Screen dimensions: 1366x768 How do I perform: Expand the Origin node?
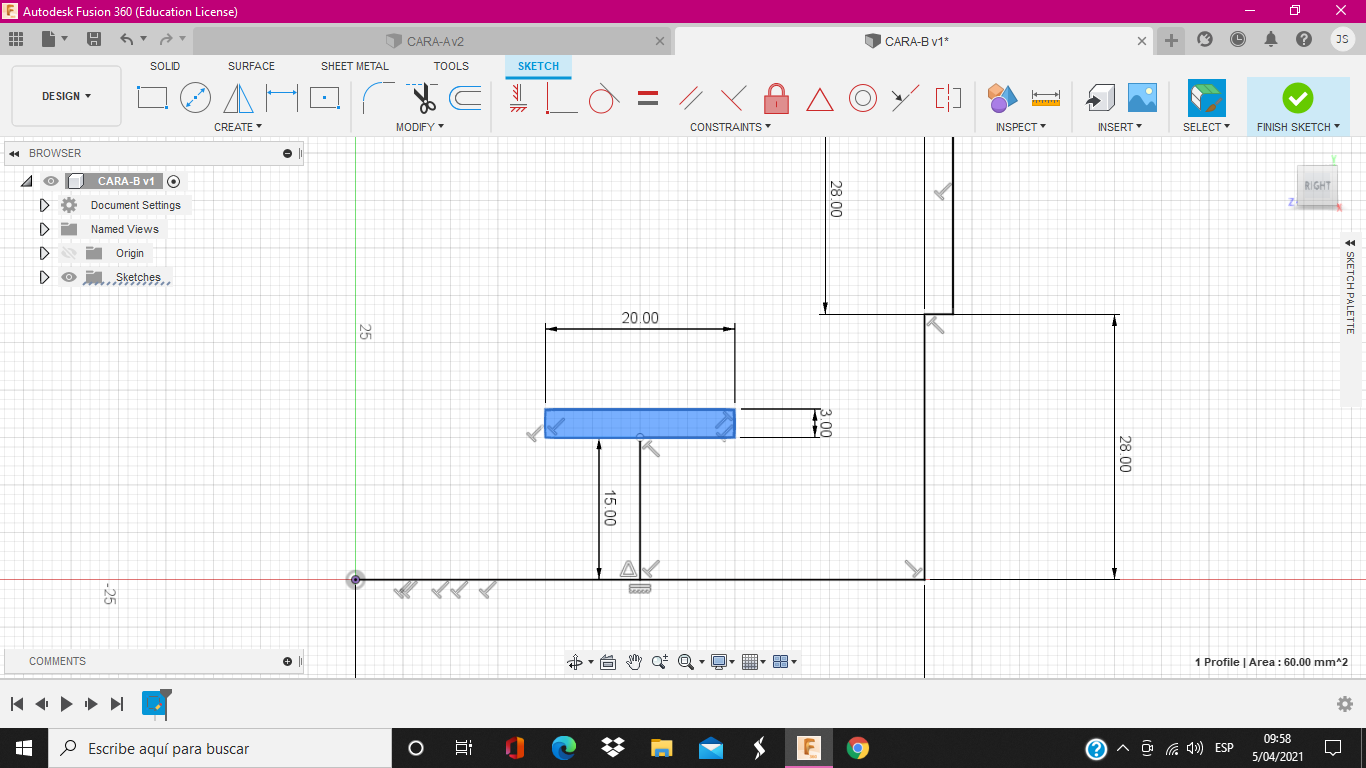(44, 253)
